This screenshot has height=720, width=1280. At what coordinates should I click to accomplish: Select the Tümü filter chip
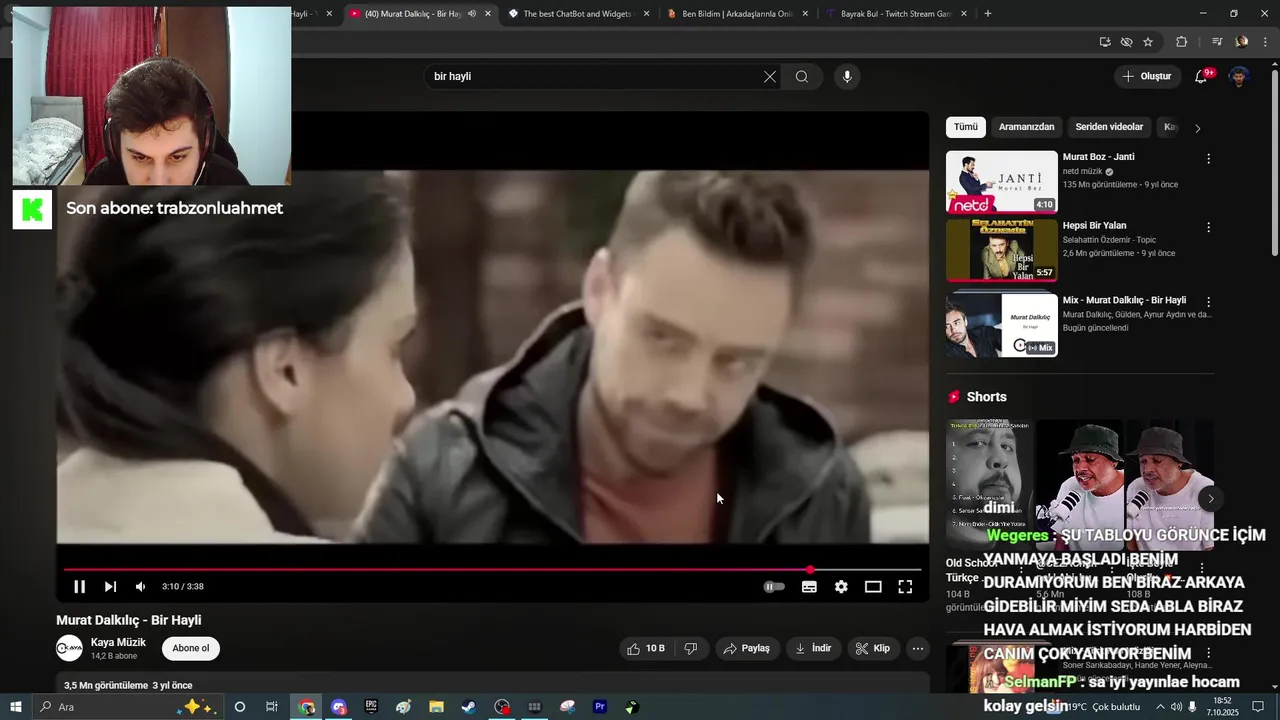(965, 127)
